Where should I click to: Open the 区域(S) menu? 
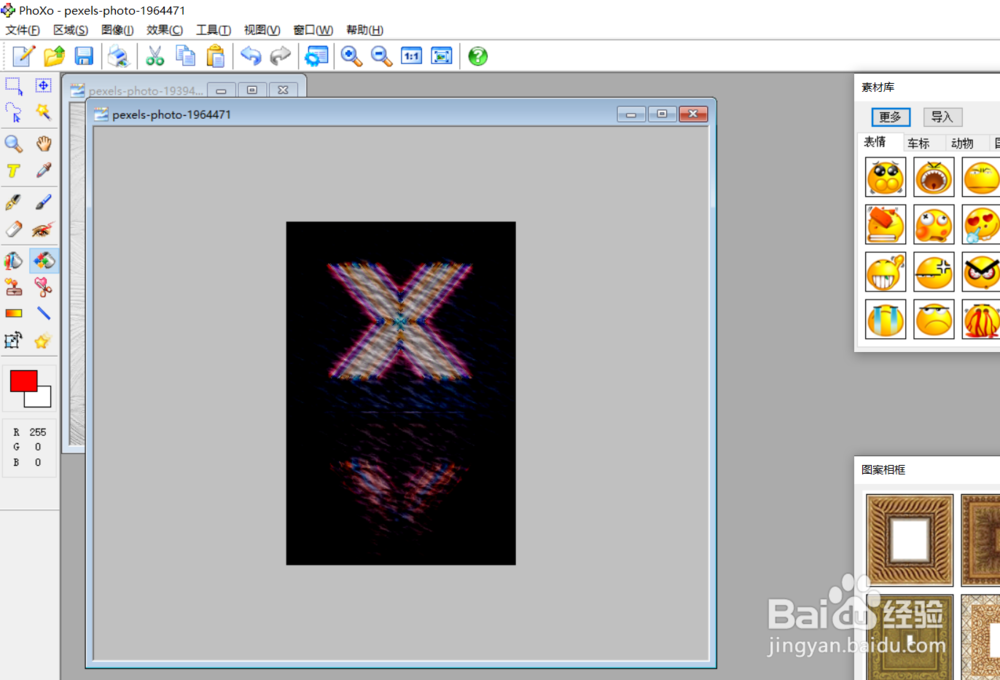70,30
